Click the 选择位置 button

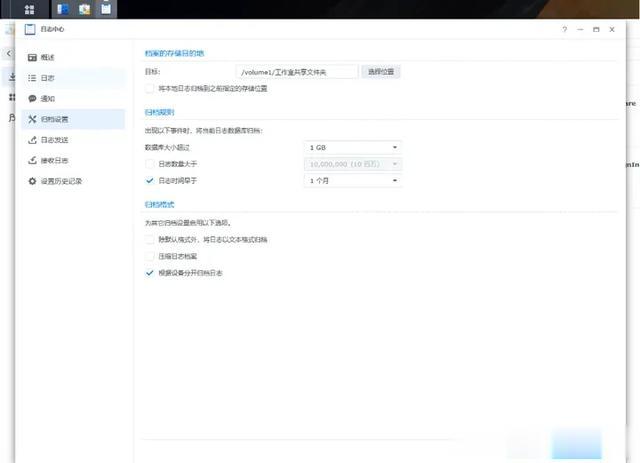[381, 72]
